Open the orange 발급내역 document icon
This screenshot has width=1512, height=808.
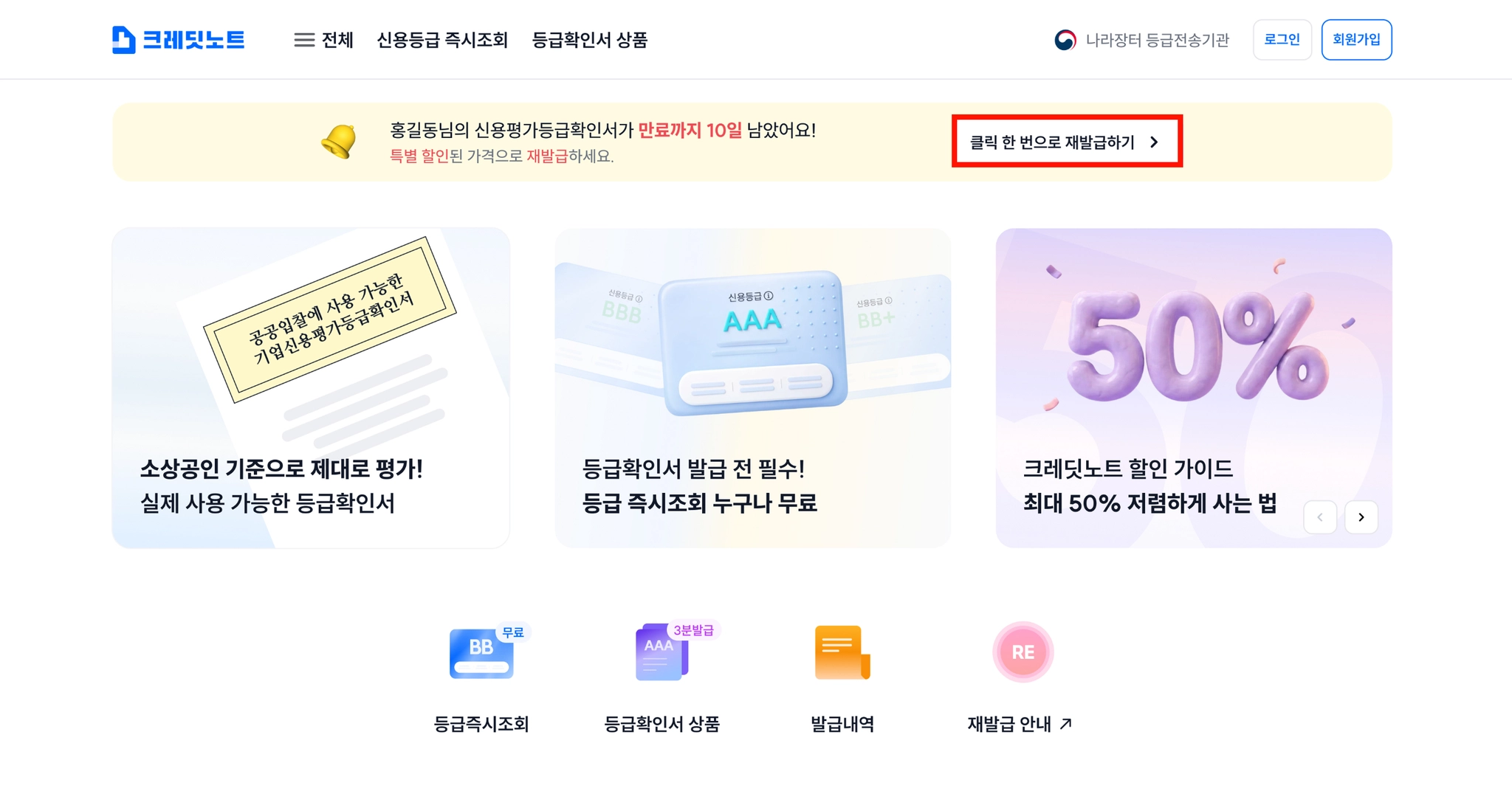pos(842,652)
